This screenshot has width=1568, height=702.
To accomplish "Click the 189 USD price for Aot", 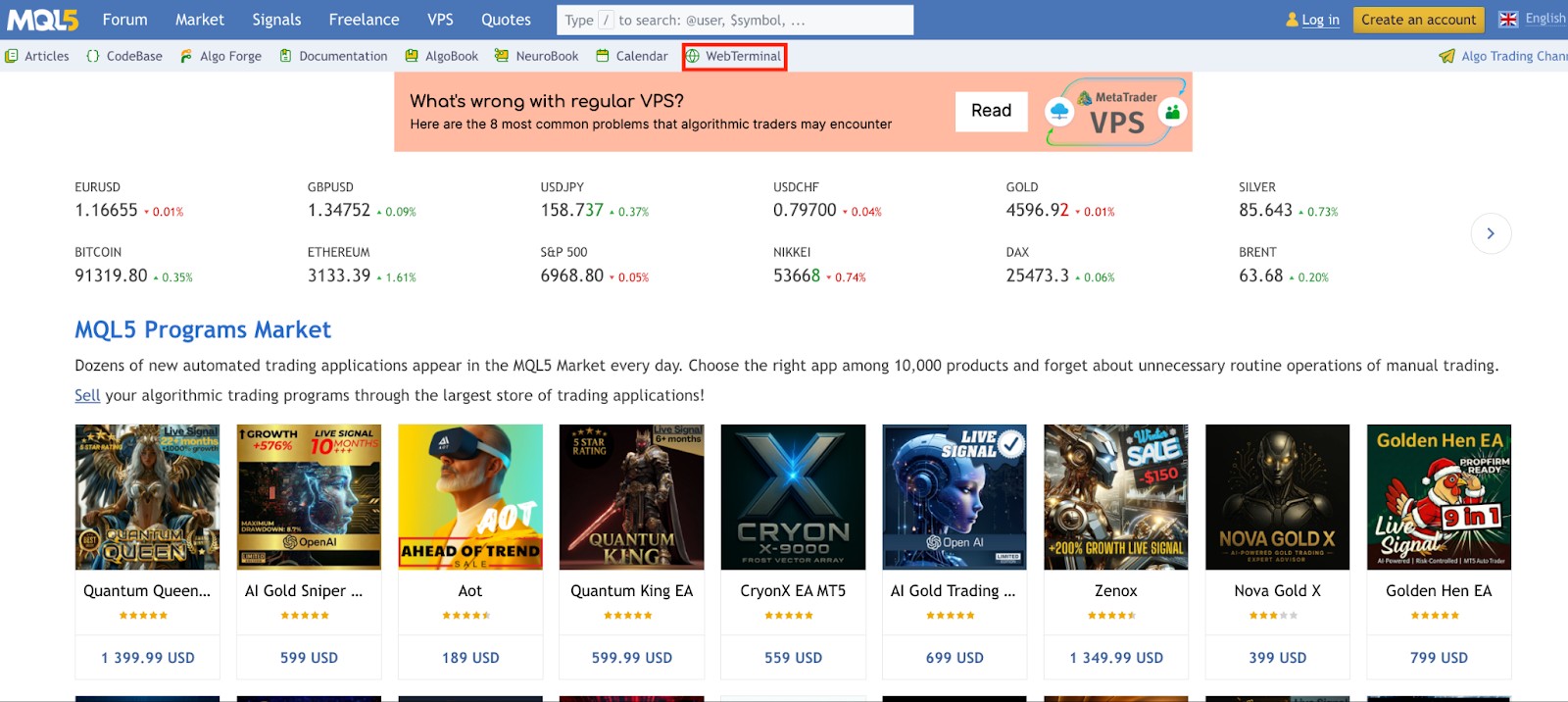I will (470, 658).
